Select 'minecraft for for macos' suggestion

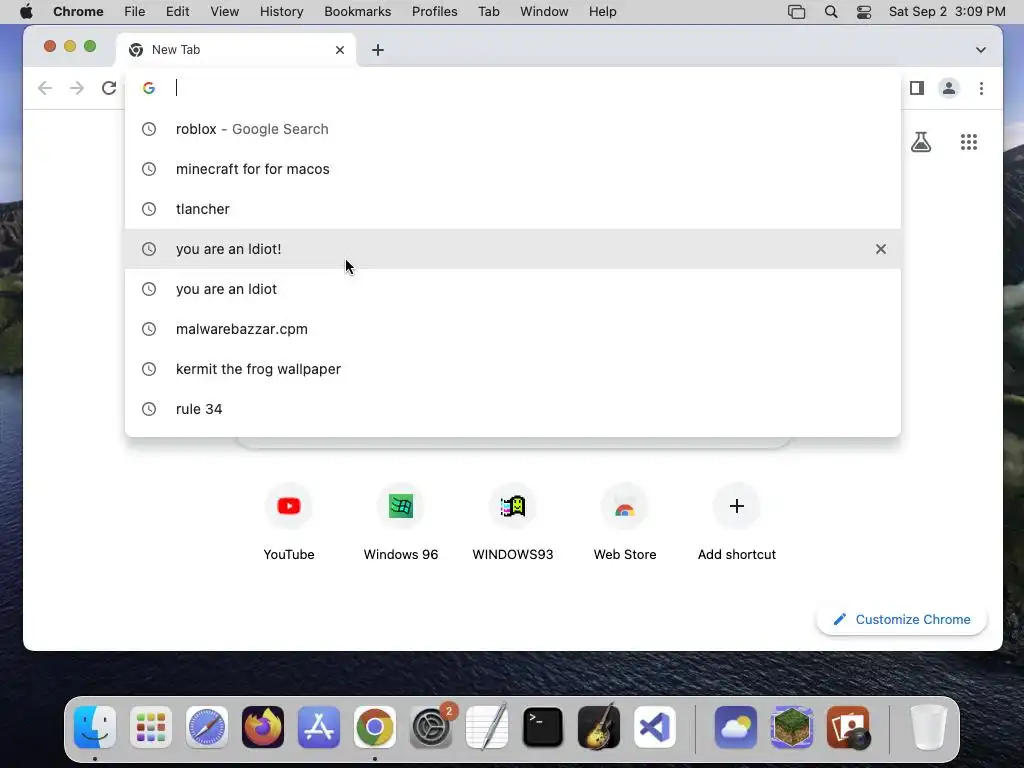click(513, 169)
